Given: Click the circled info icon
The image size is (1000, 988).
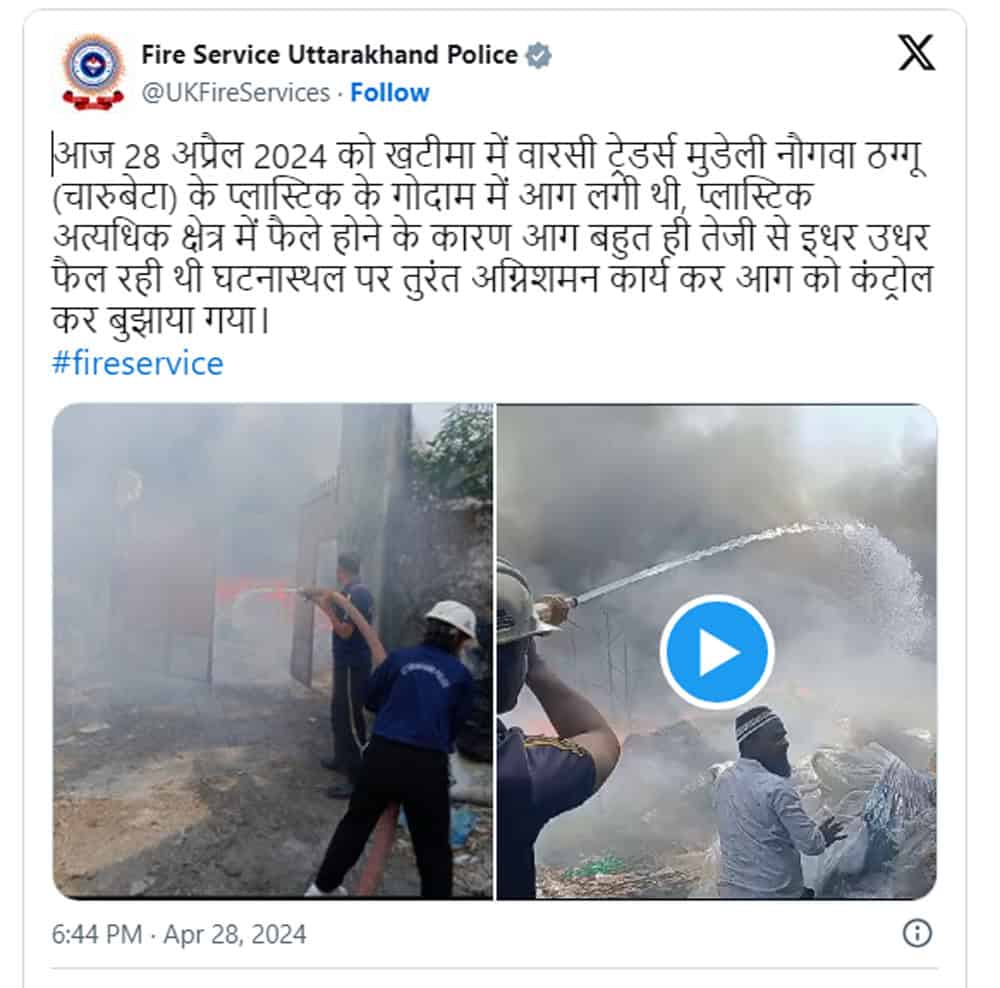Looking at the screenshot, I should coord(917,933).
